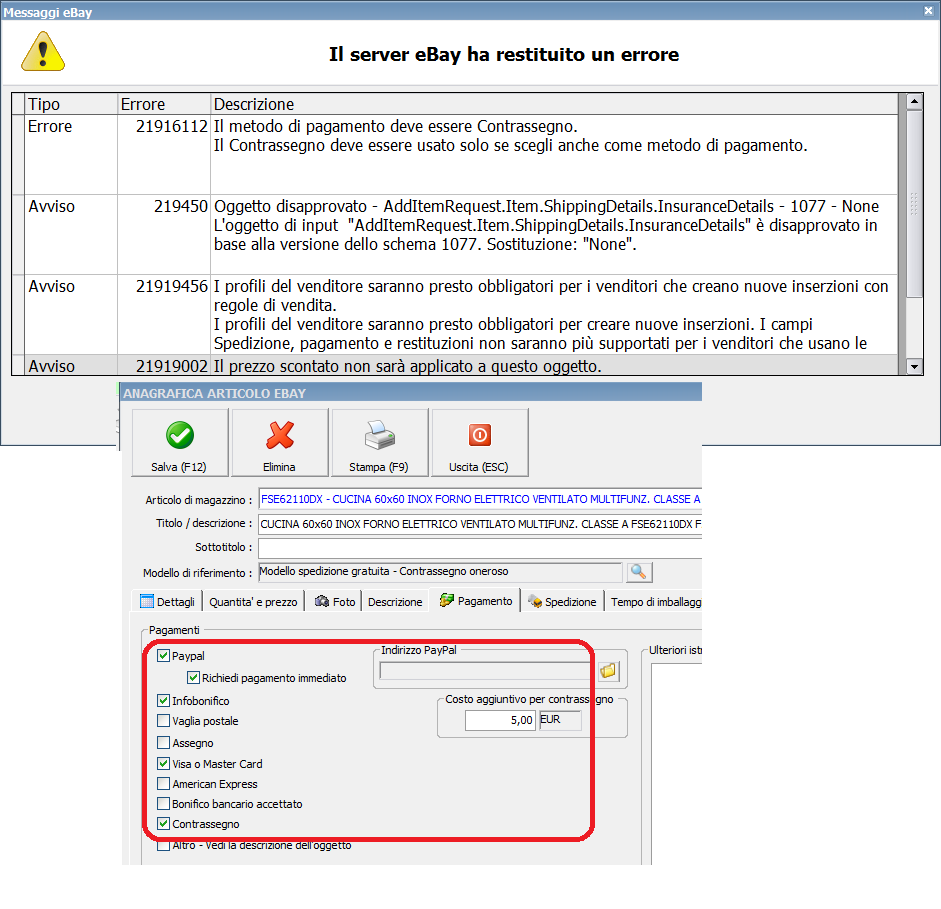Viewport: 941px width, 909px height.
Task: Tick the 'Altro - Vedi la descrizione dell'oggetto' checkbox
Action: click(163, 845)
